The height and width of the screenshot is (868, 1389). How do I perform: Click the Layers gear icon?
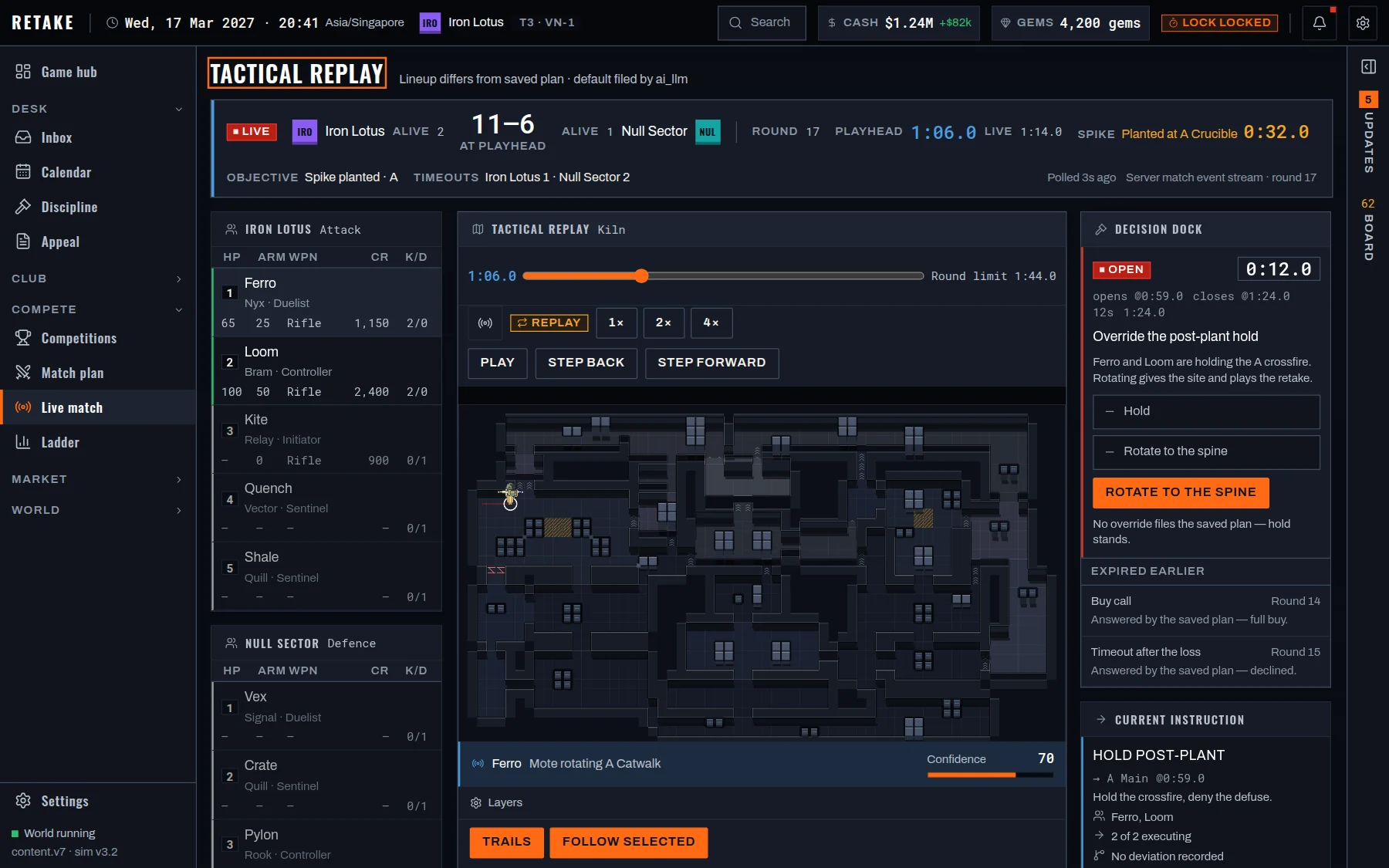coord(476,802)
